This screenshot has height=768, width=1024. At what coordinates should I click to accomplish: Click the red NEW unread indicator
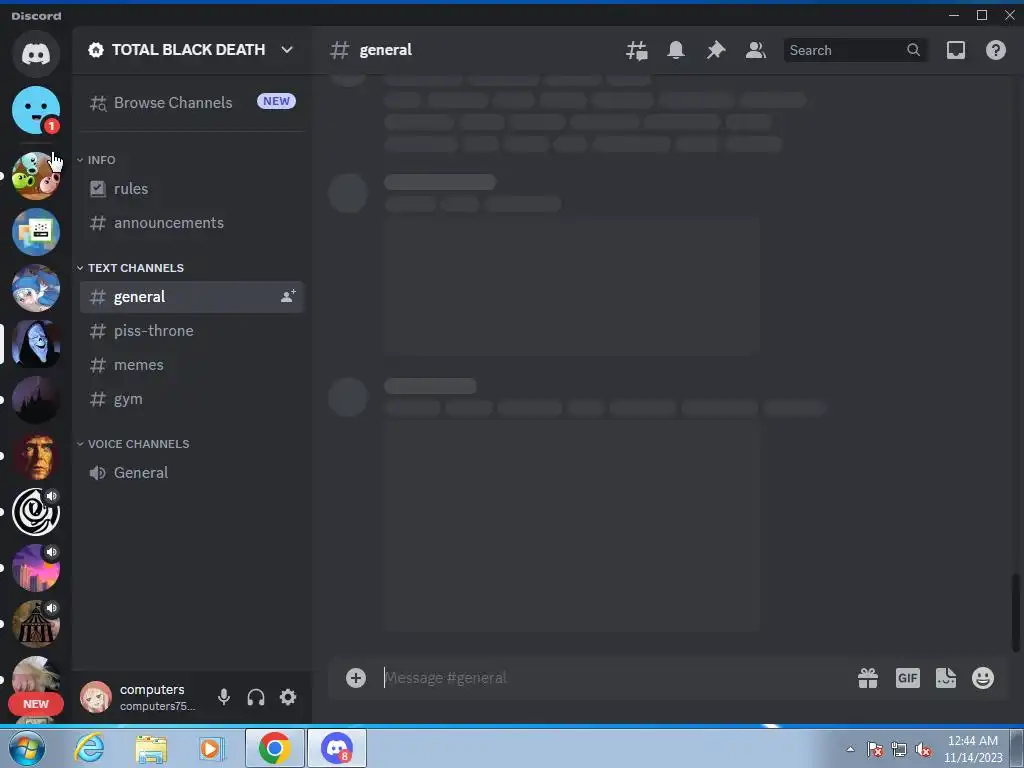(36, 704)
